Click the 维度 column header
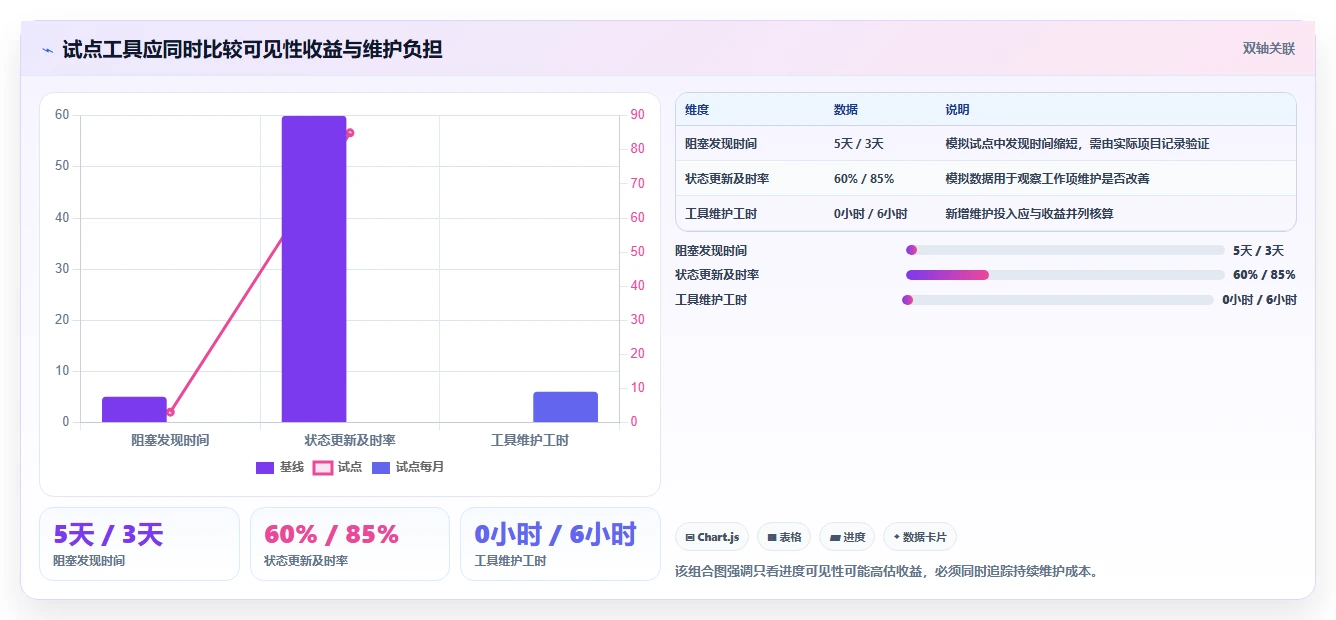Screen dimensions: 1336x620 pyautogui.click(x=697, y=110)
